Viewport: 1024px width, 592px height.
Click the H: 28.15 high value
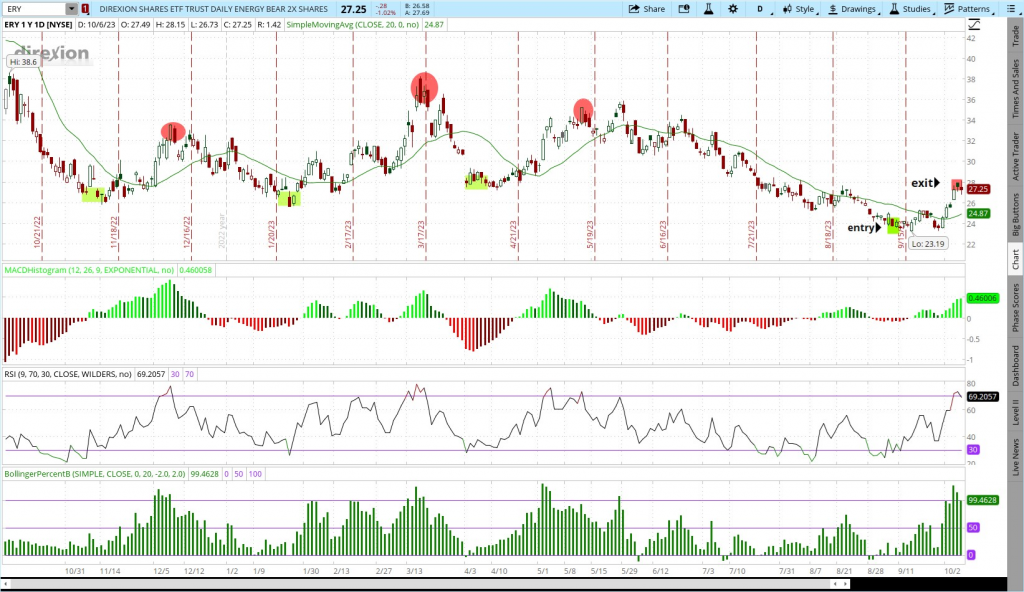[170, 25]
